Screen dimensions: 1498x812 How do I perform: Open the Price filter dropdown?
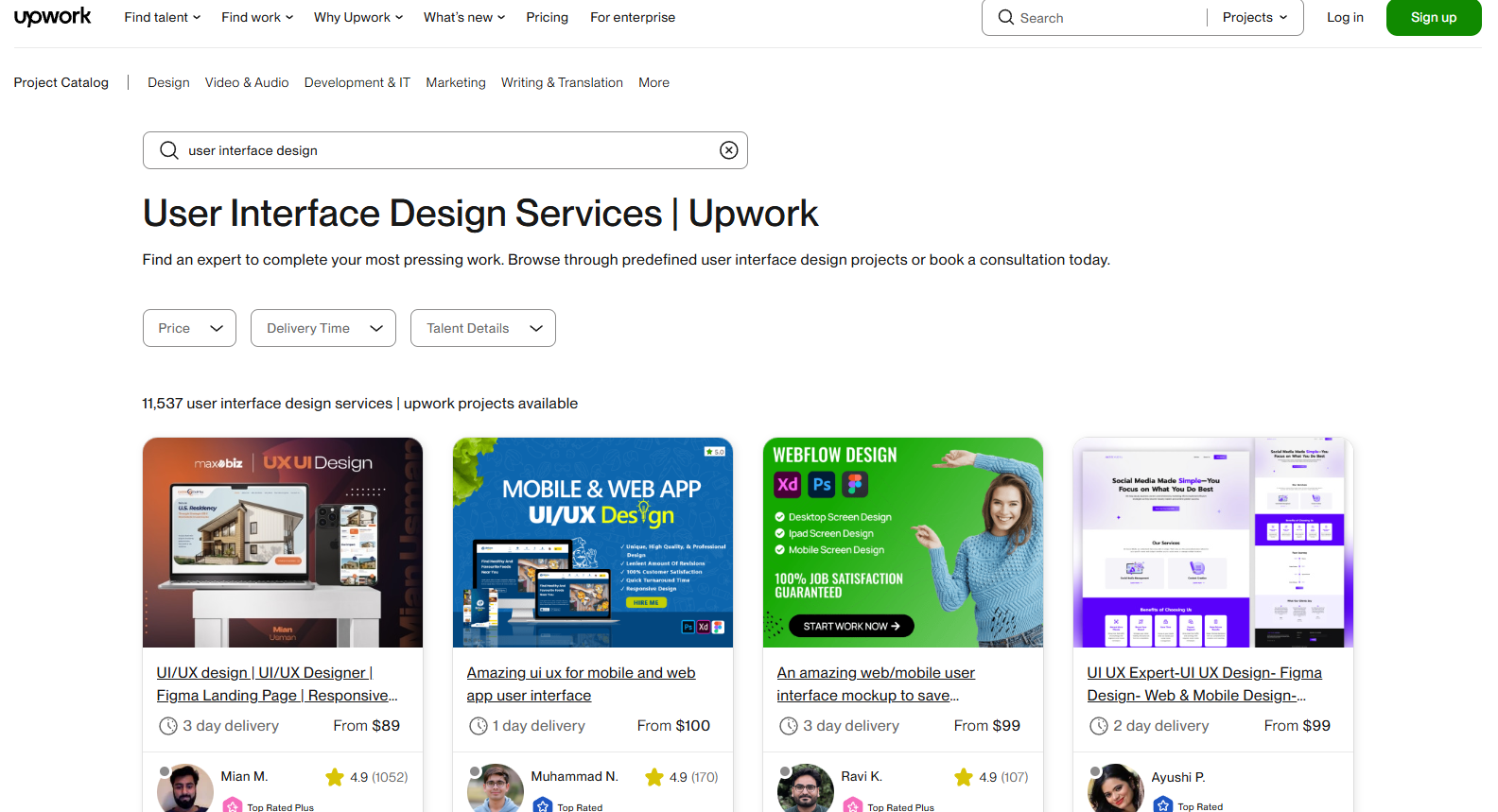(x=189, y=328)
